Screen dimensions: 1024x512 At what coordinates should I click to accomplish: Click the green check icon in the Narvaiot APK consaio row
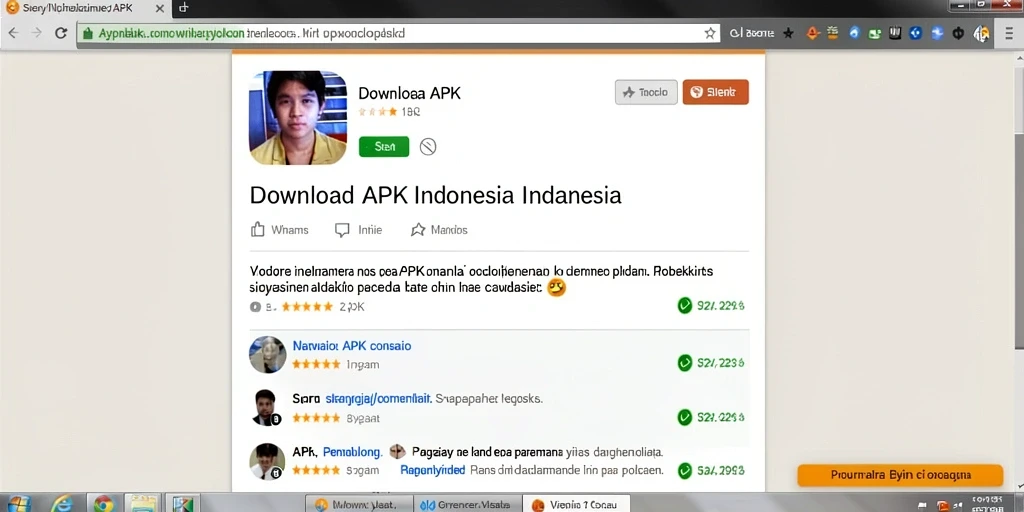(684, 363)
